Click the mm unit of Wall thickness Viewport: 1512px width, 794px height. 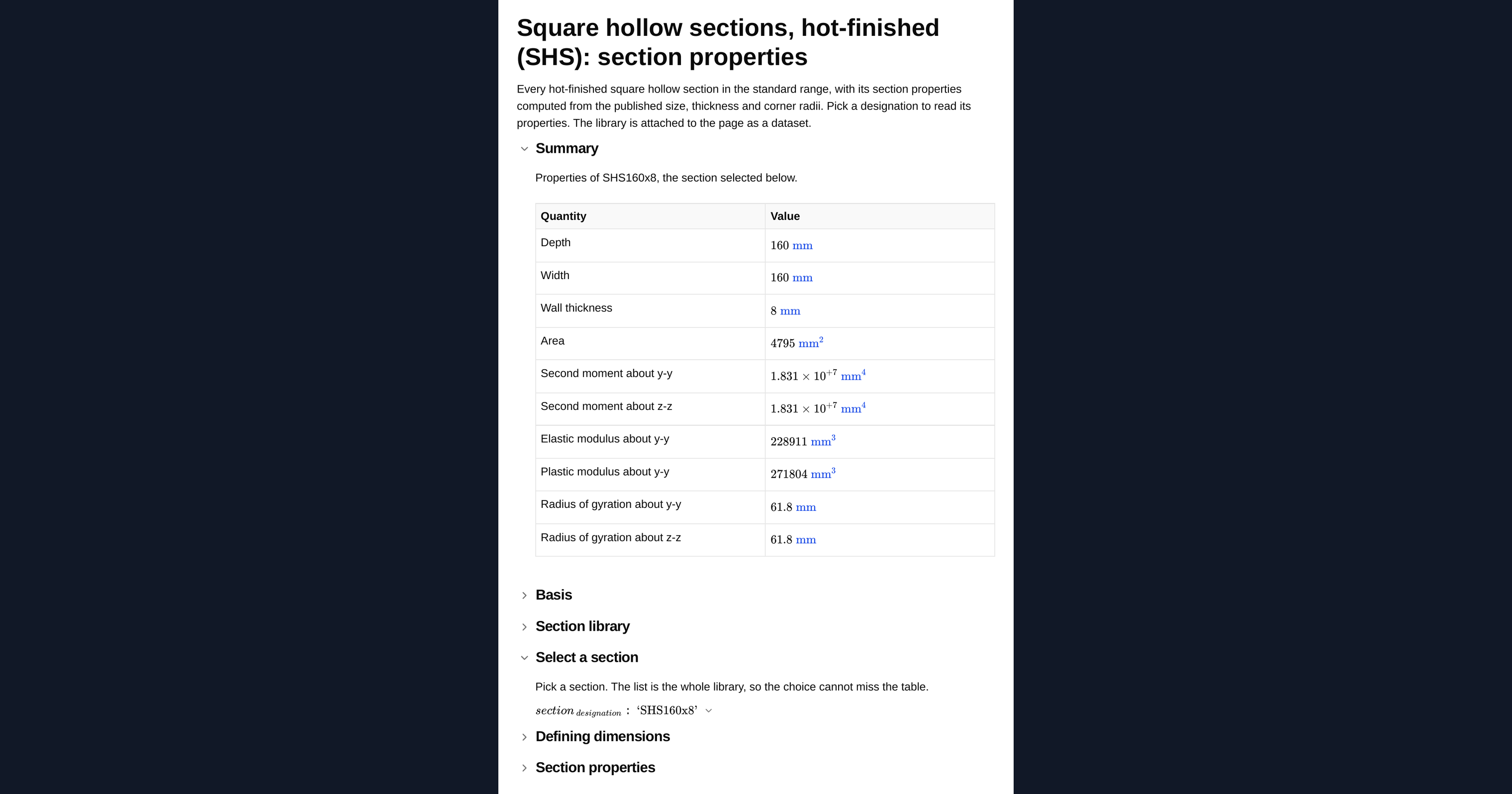[x=790, y=311]
